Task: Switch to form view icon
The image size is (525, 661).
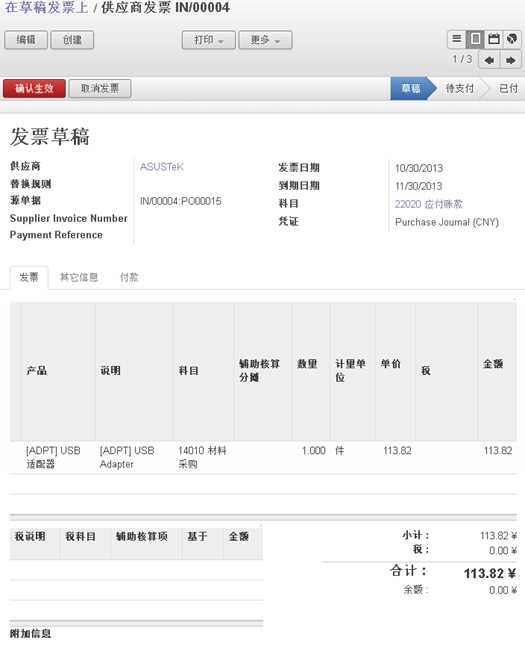Action: (475, 39)
